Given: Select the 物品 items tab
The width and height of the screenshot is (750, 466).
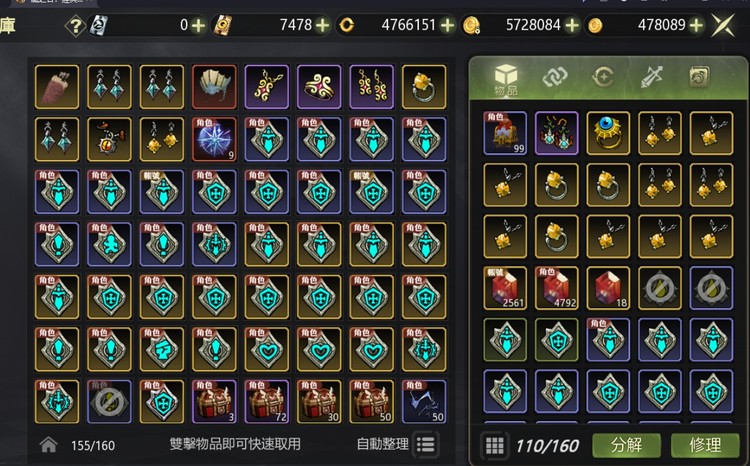Looking at the screenshot, I should click(506, 80).
